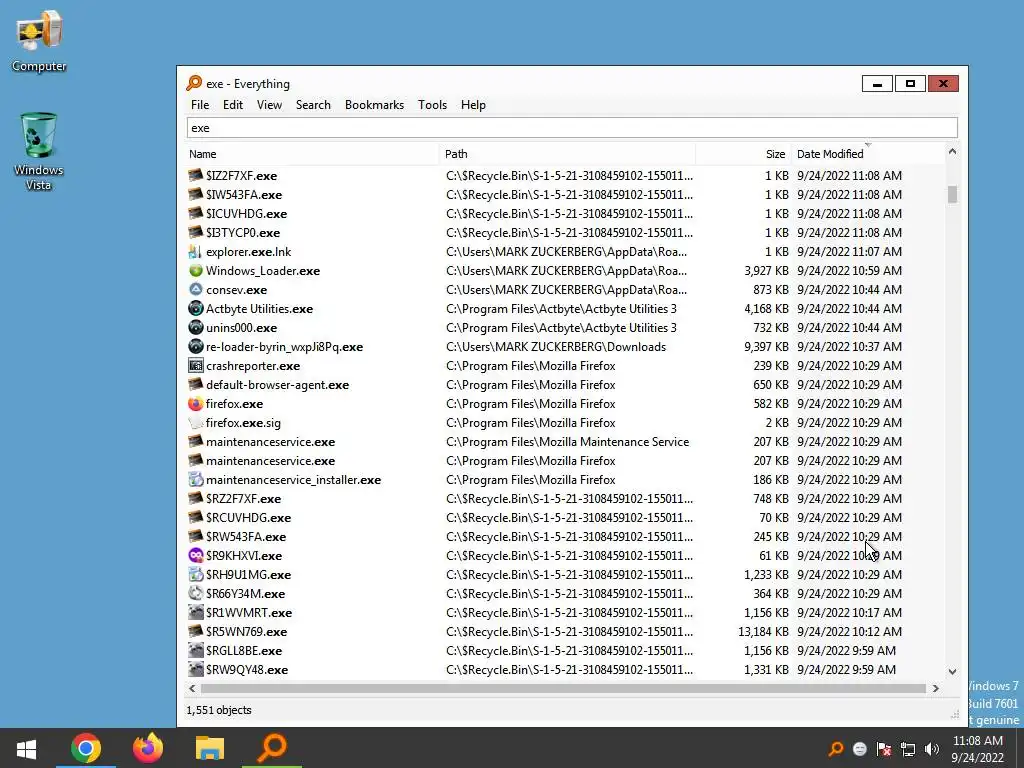
Task: Open the File menu
Action: (x=200, y=104)
